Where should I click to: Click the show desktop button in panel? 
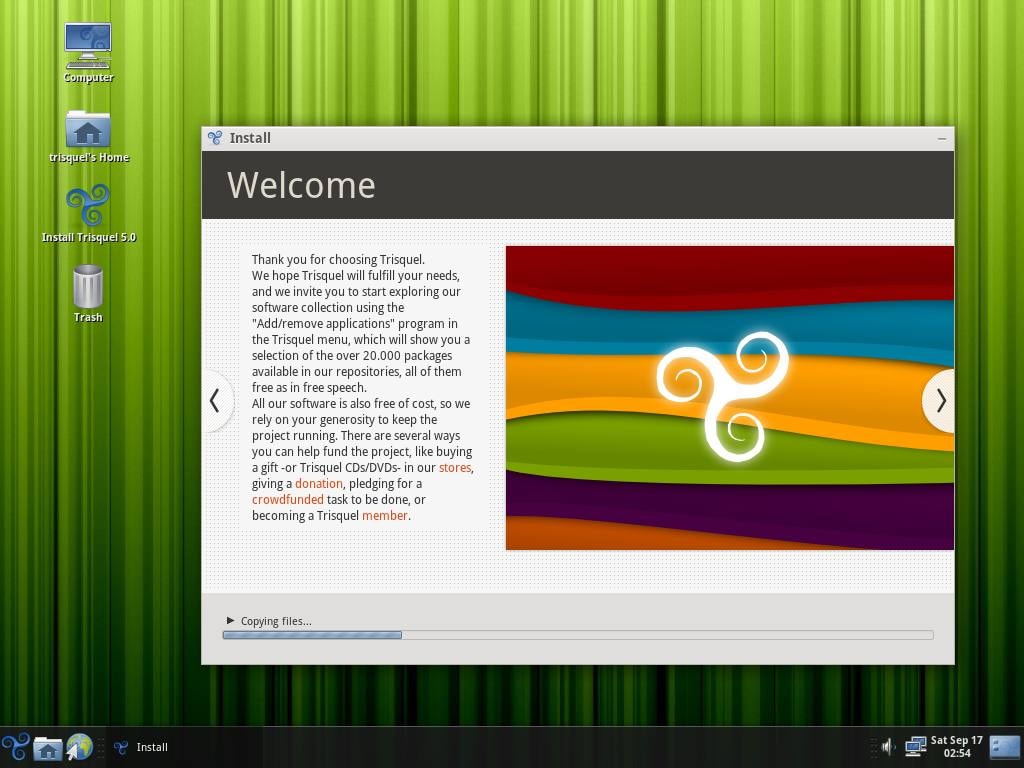click(1004, 746)
